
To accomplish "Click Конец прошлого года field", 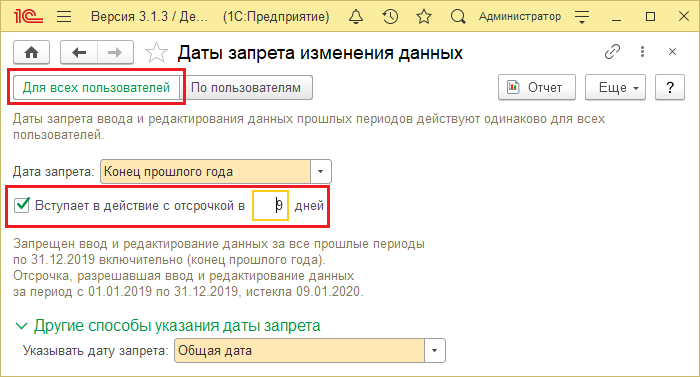I will pos(206,172).
